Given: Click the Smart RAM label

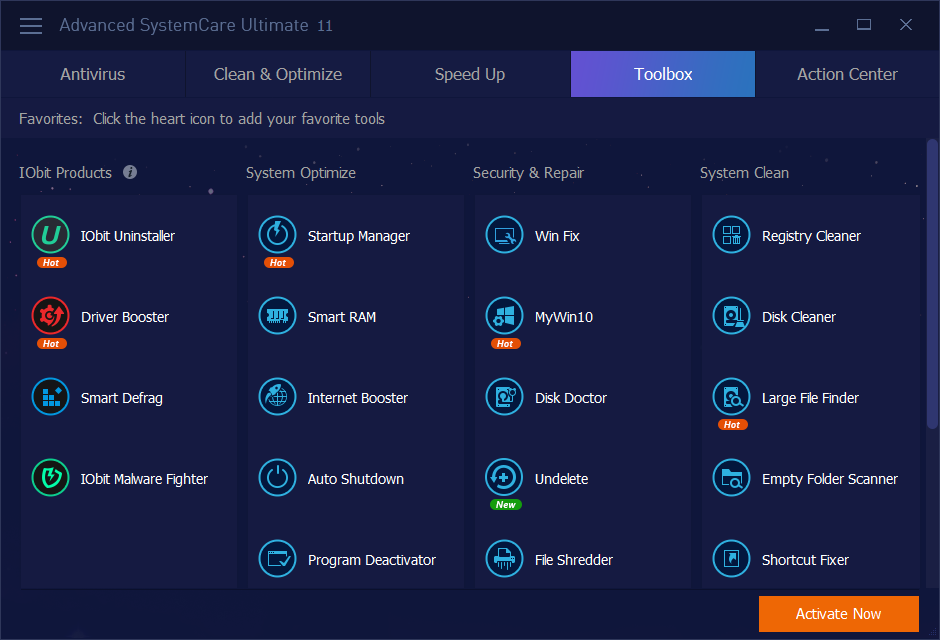Looking at the screenshot, I should click(342, 317).
